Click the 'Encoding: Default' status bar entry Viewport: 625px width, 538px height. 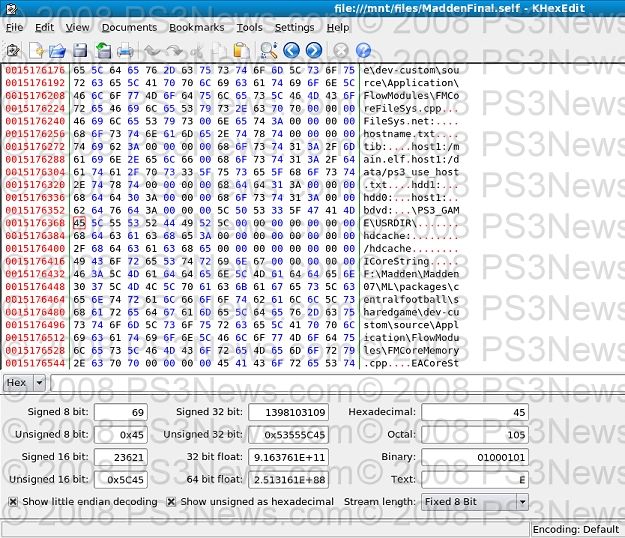click(x=576, y=530)
